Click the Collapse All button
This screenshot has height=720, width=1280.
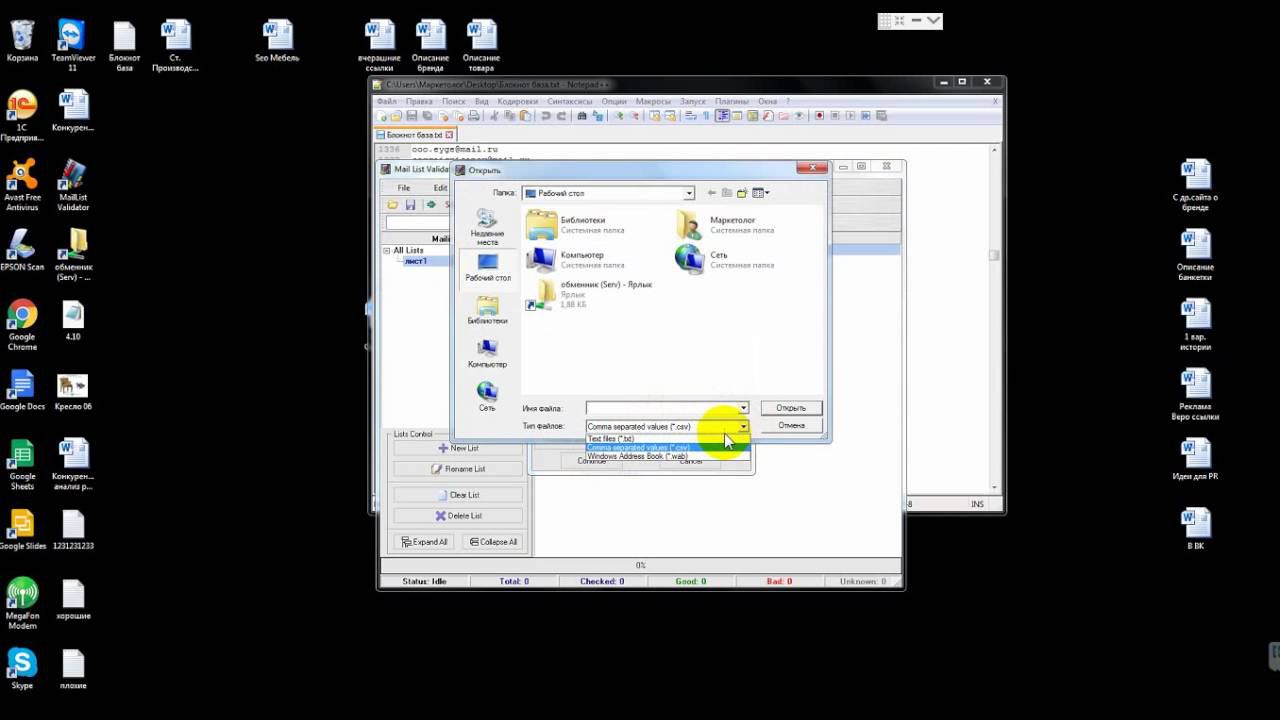493,542
